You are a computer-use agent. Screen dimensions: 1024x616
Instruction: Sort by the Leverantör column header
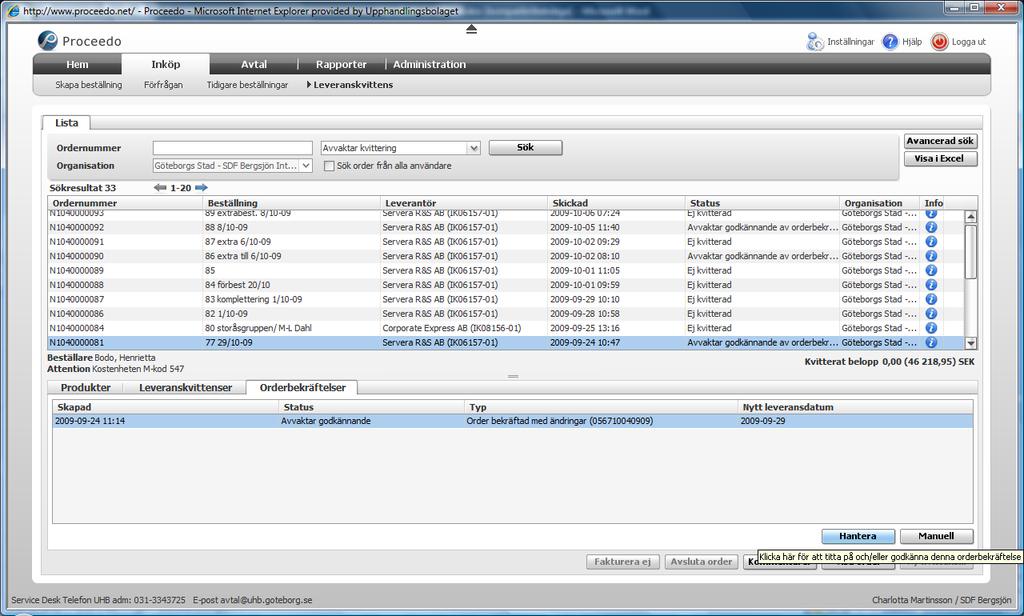[x=464, y=203]
